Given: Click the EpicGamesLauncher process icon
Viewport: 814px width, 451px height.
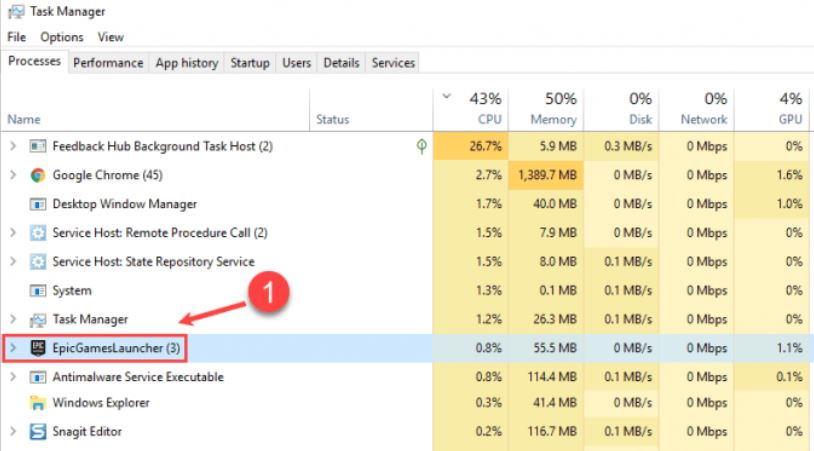Looking at the screenshot, I should [x=38, y=348].
